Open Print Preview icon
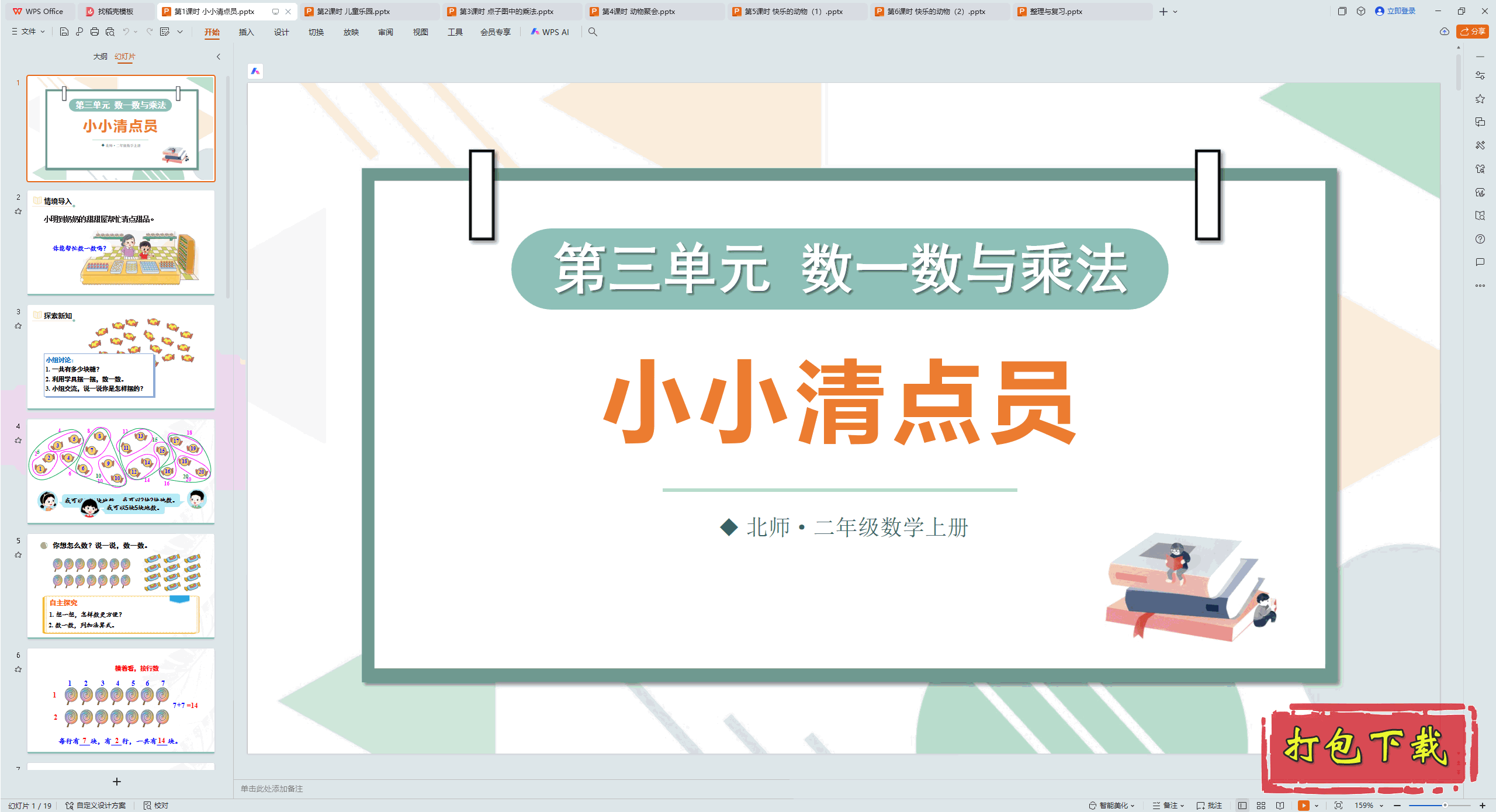The width and height of the screenshot is (1496, 812). tap(110, 32)
